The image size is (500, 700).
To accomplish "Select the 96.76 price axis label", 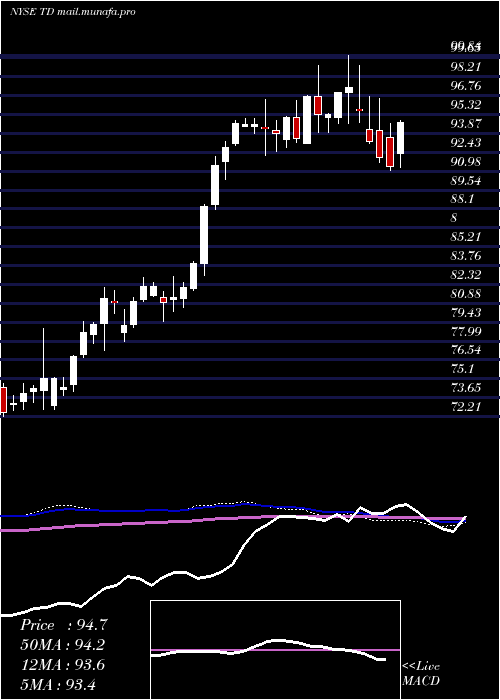I will click(467, 86).
